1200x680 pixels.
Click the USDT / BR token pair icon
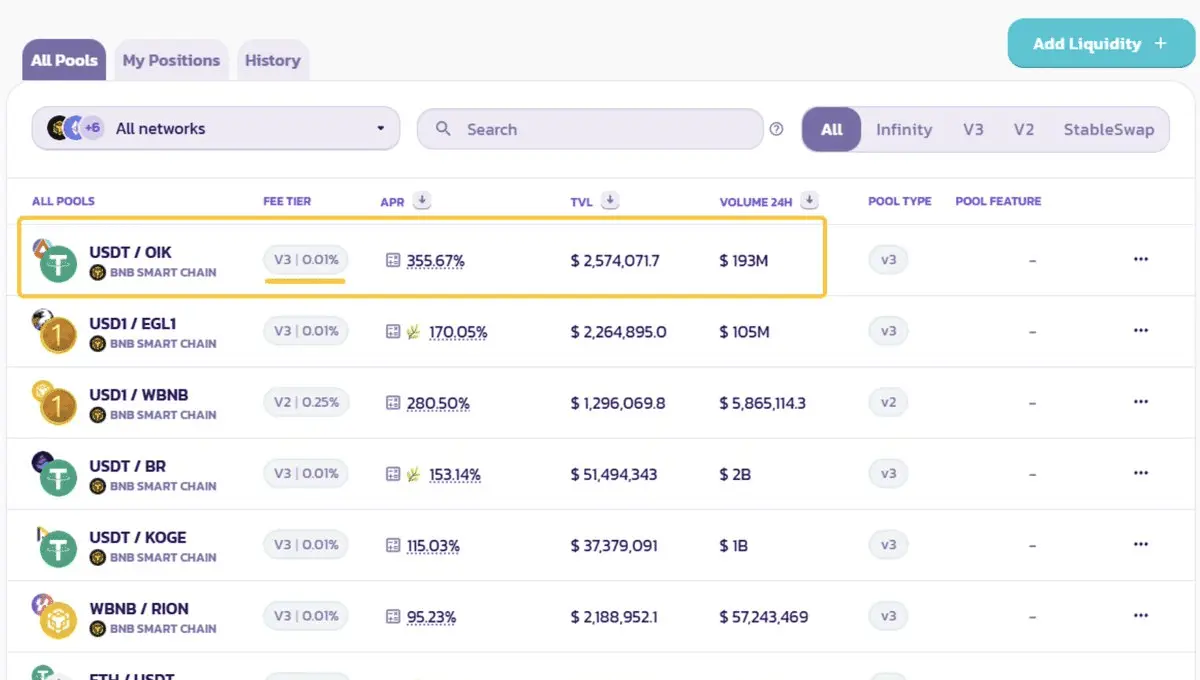point(55,473)
